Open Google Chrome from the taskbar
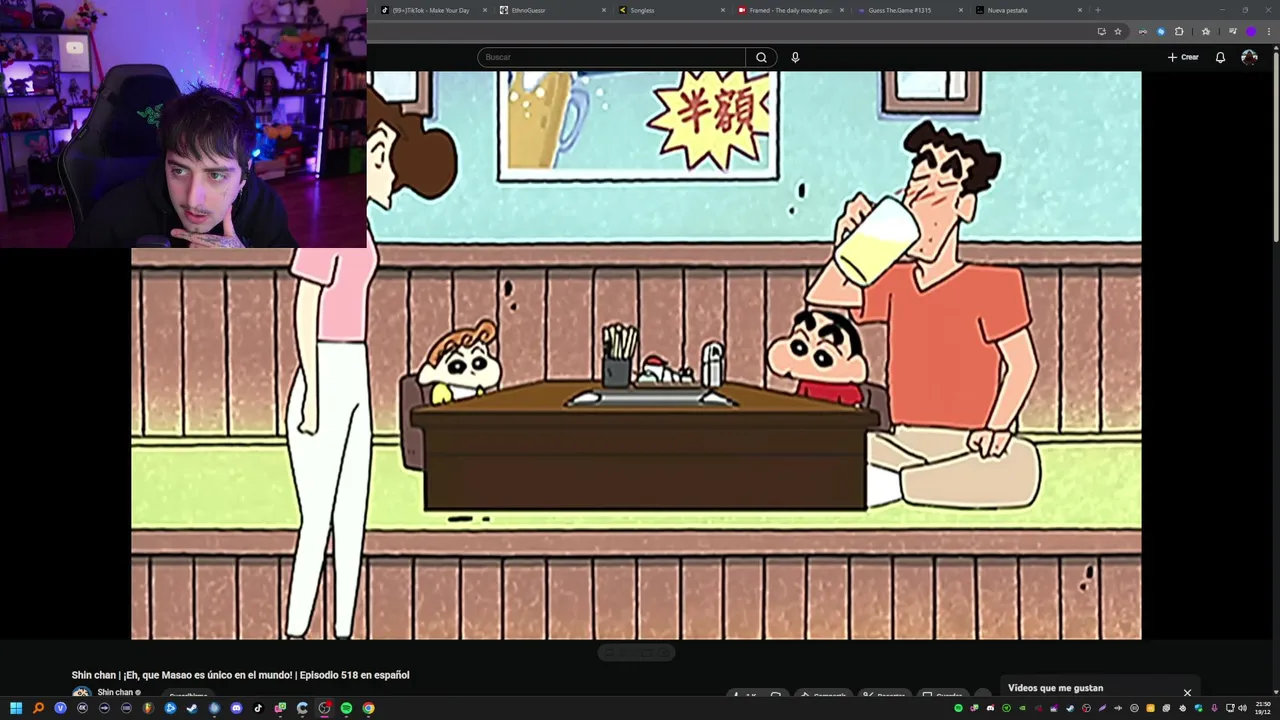The height and width of the screenshot is (720, 1280). (x=368, y=708)
